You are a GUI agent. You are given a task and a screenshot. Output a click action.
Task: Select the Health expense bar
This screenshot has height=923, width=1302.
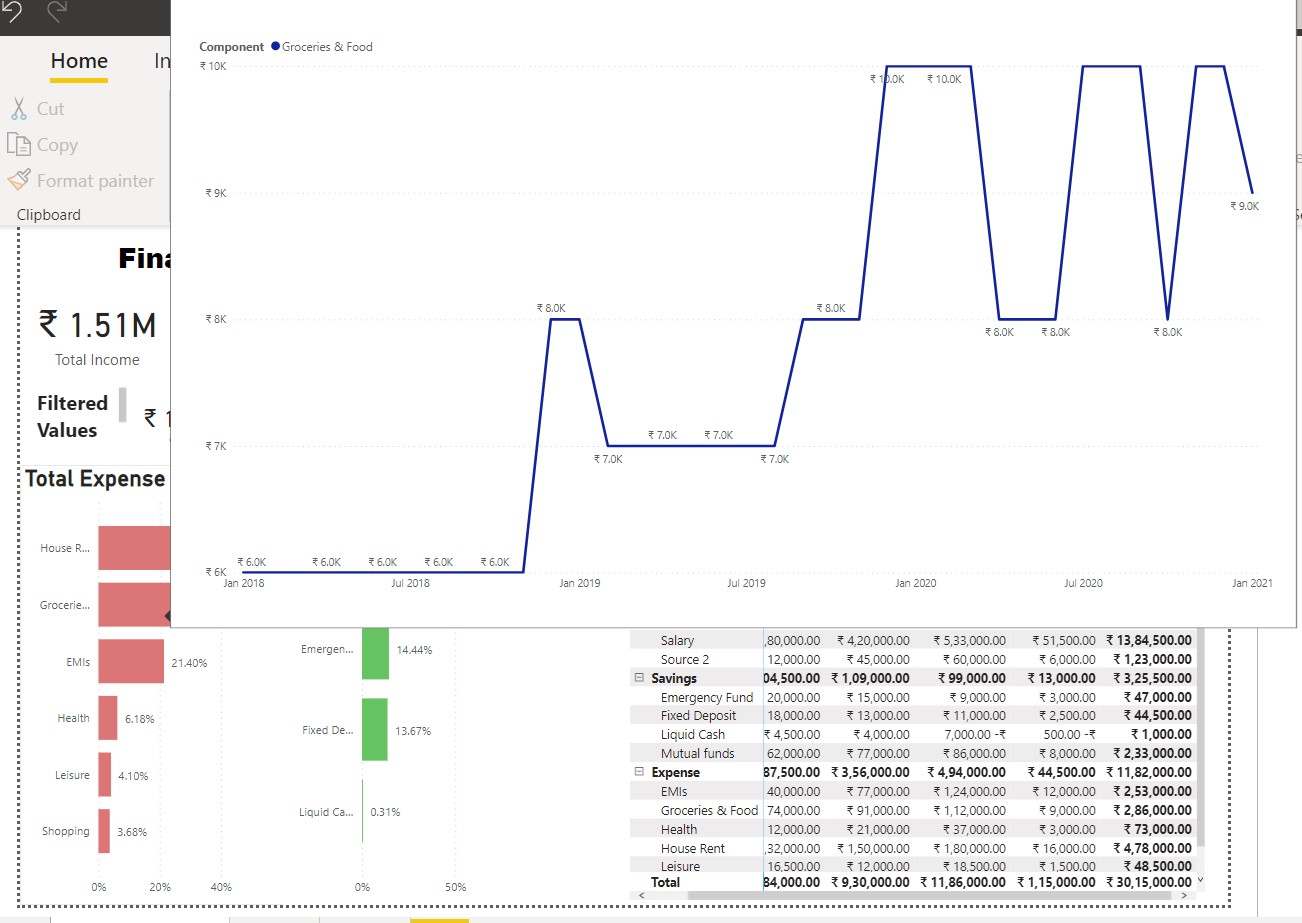tap(107, 718)
